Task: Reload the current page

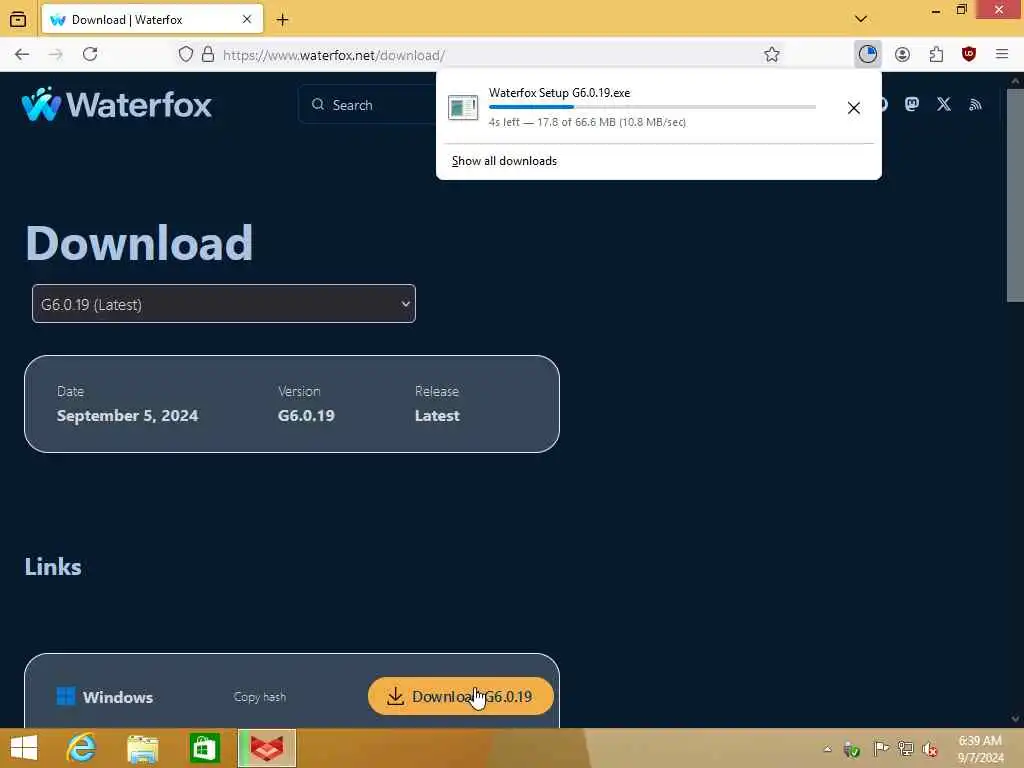Action: click(x=90, y=54)
